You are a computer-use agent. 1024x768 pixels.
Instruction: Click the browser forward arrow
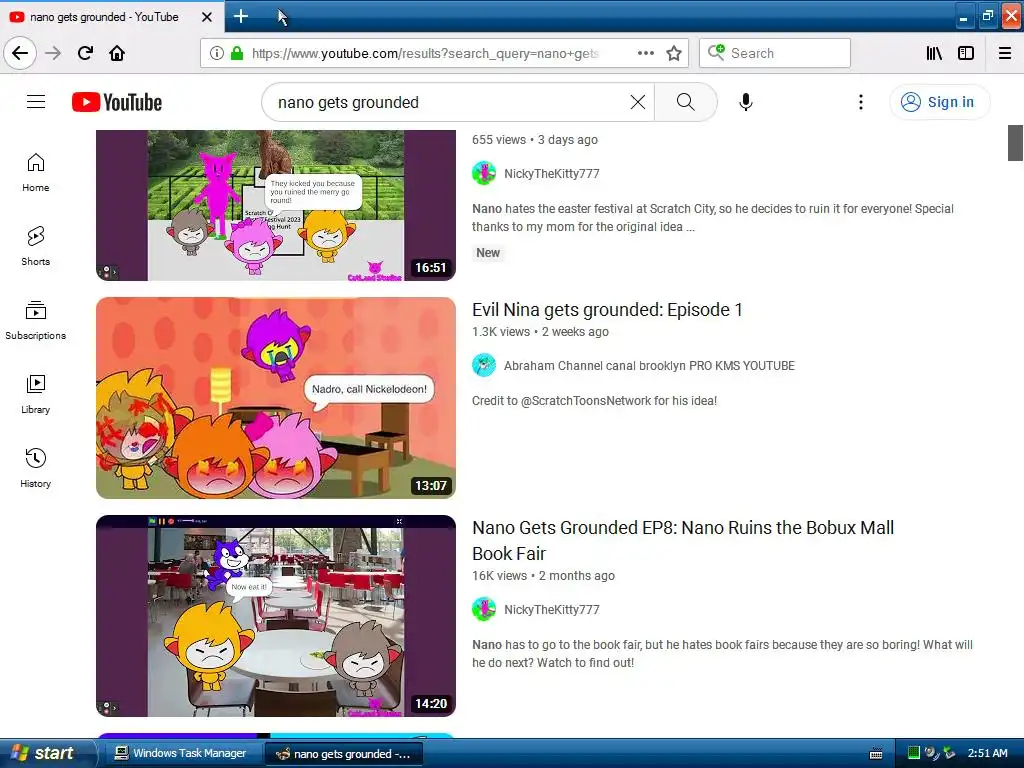pos(53,53)
